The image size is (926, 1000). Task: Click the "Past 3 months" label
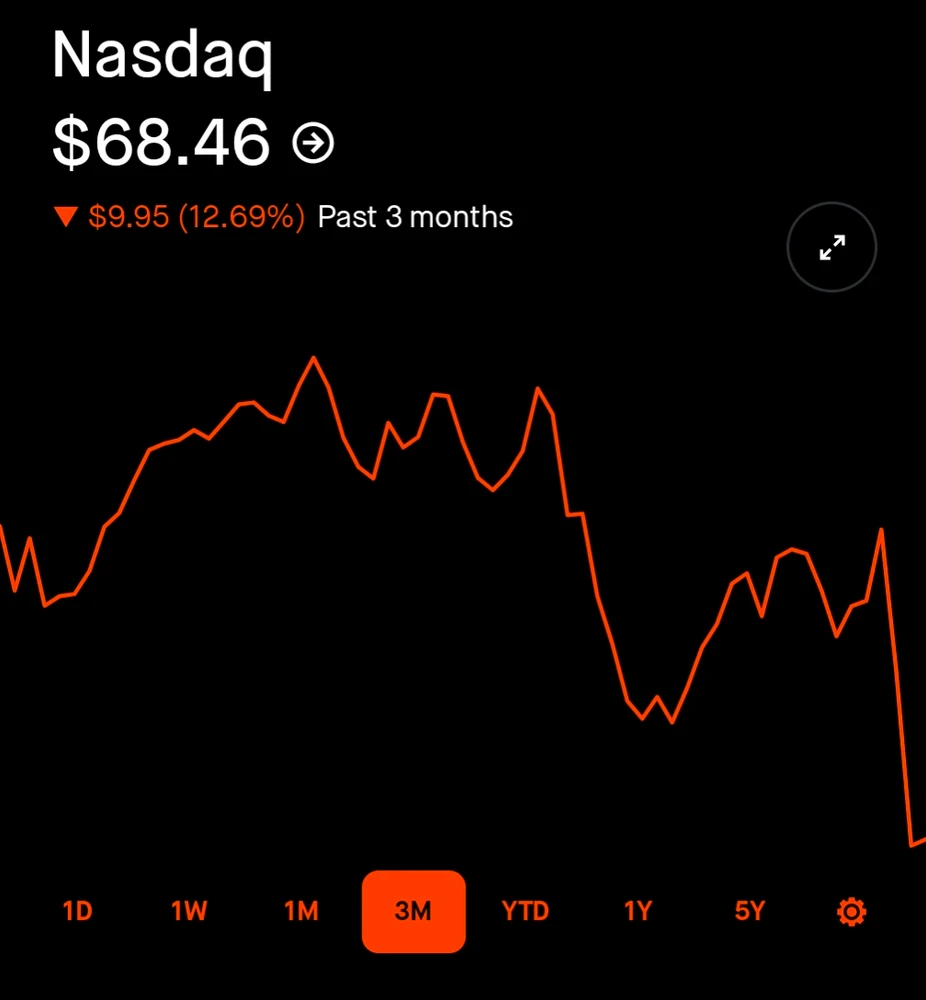click(x=415, y=217)
